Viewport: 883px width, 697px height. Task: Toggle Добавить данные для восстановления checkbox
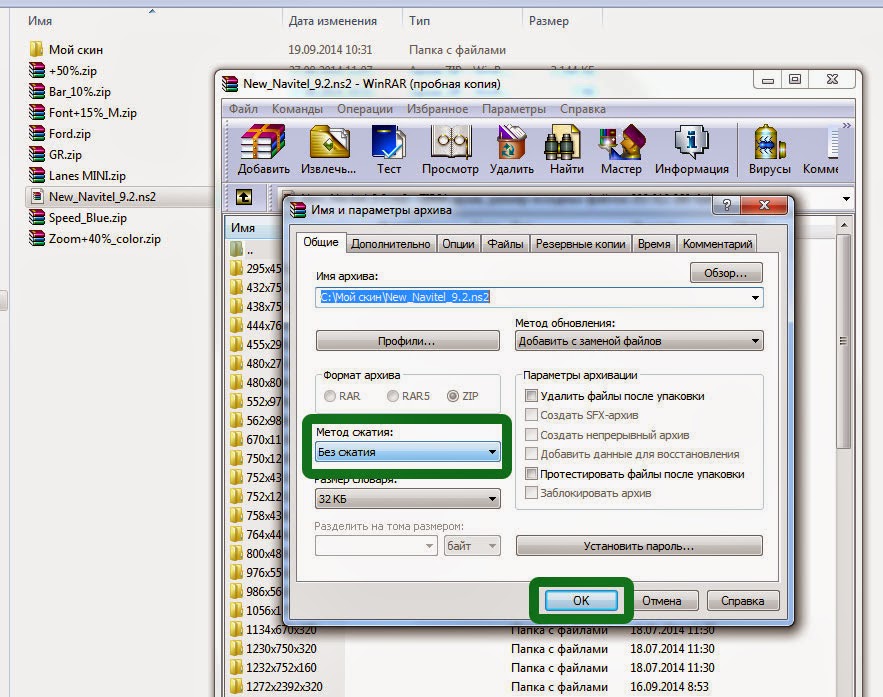click(531, 454)
